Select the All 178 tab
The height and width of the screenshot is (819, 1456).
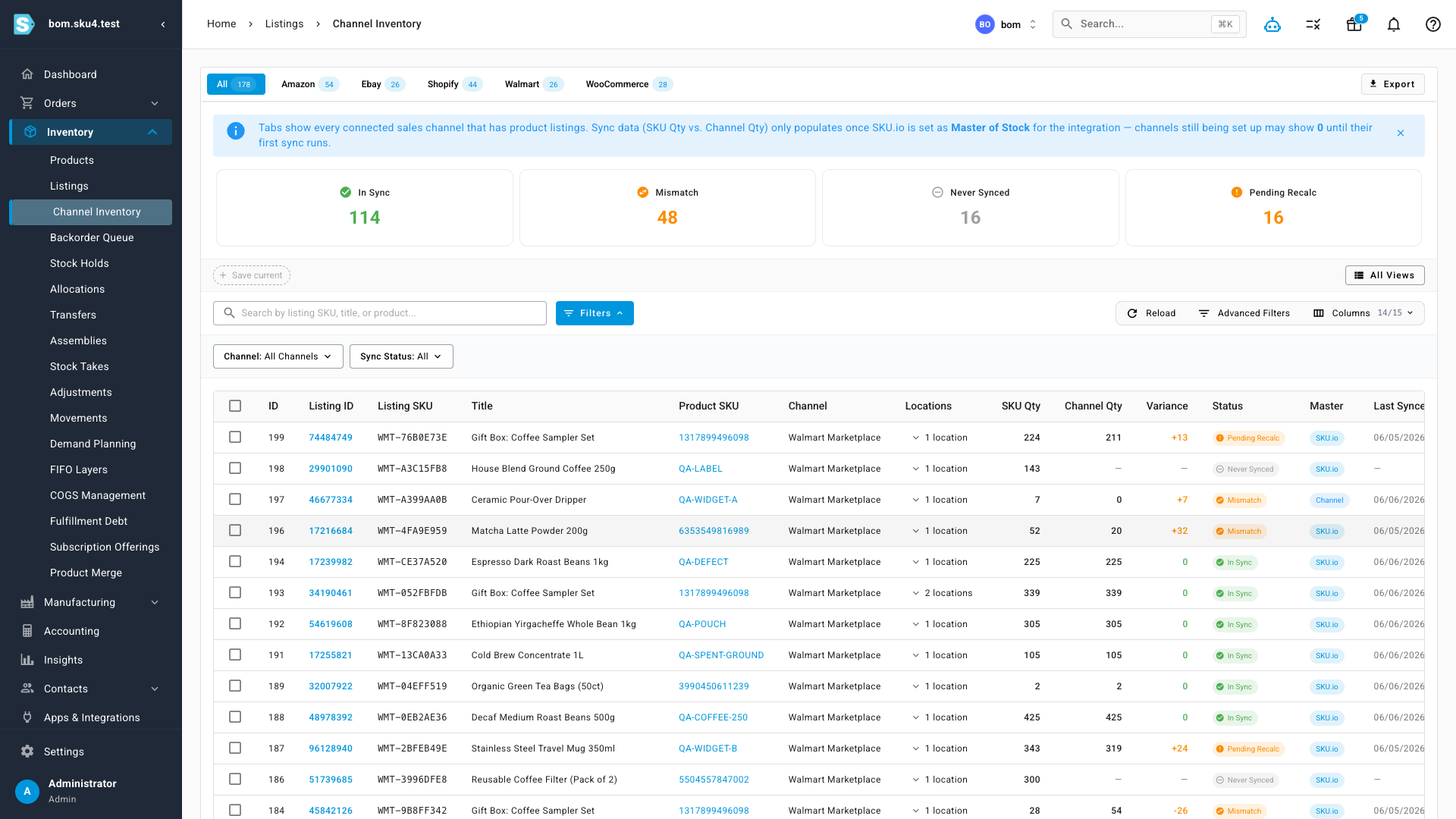[x=236, y=84]
